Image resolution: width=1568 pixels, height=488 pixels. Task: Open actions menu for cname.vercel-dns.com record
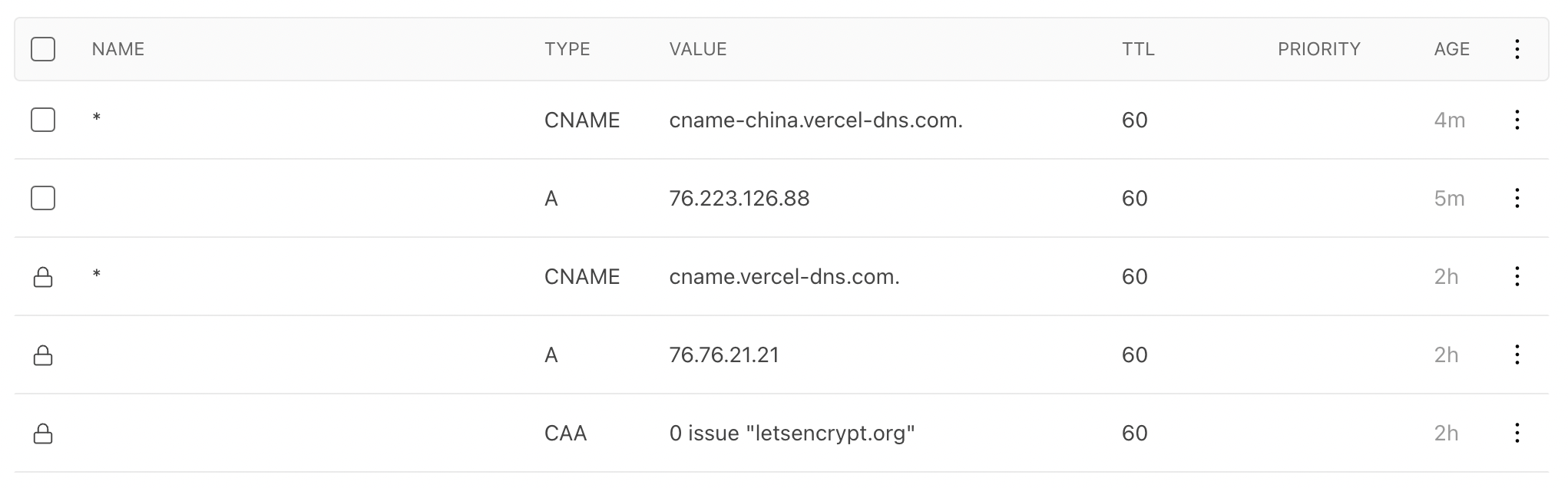(1517, 276)
